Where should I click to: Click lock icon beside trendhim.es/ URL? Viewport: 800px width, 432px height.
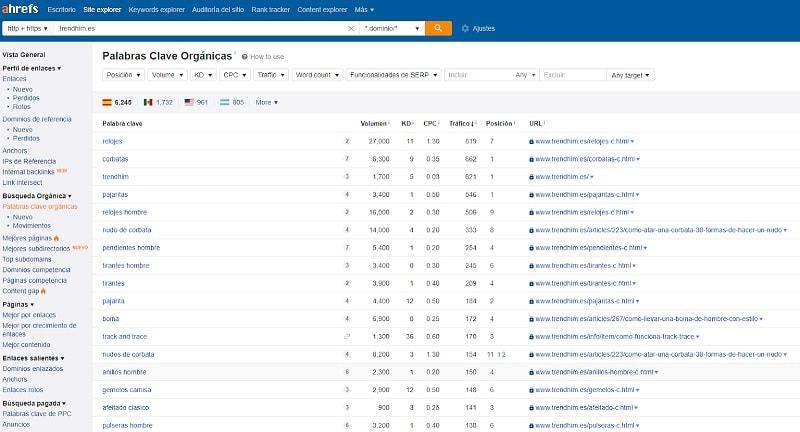pyautogui.click(x=531, y=177)
